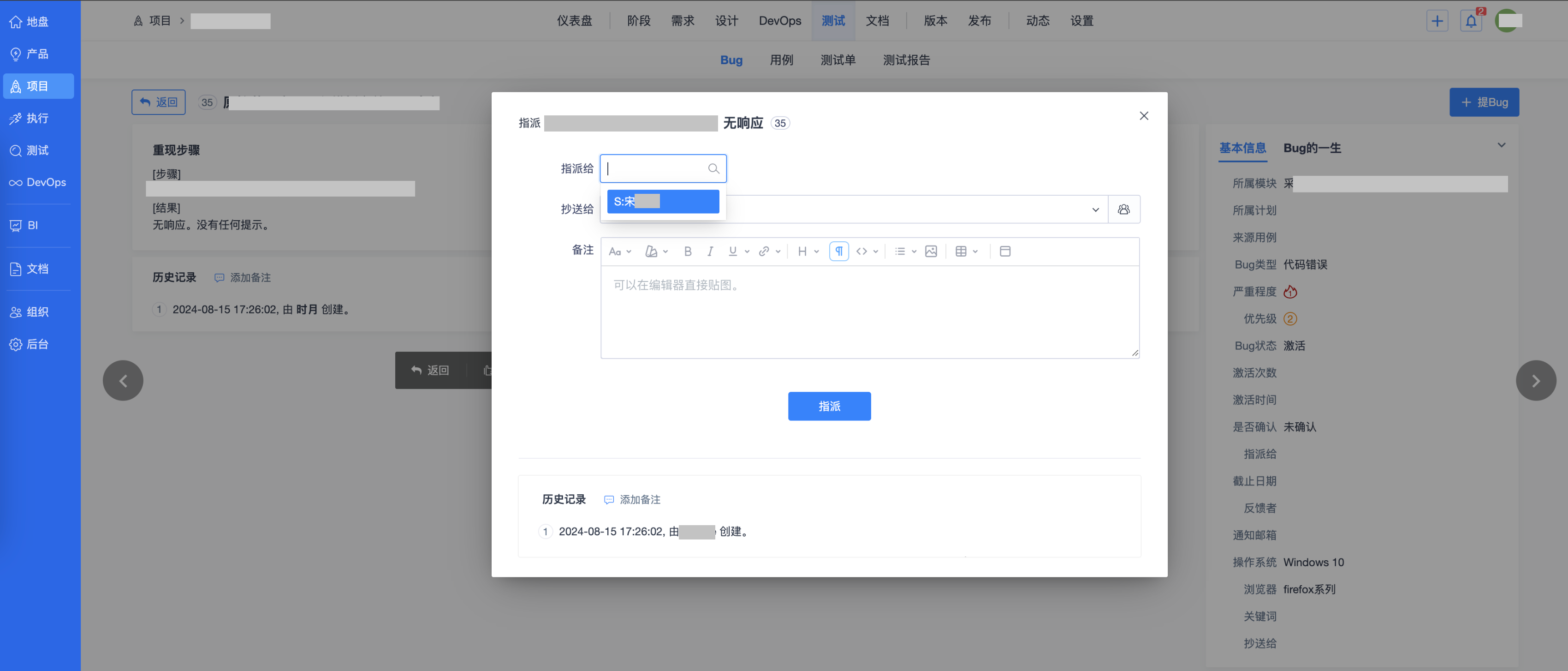1568x671 pixels.
Task: Click the search icon in the 指派给 field
Action: (713, 168)
